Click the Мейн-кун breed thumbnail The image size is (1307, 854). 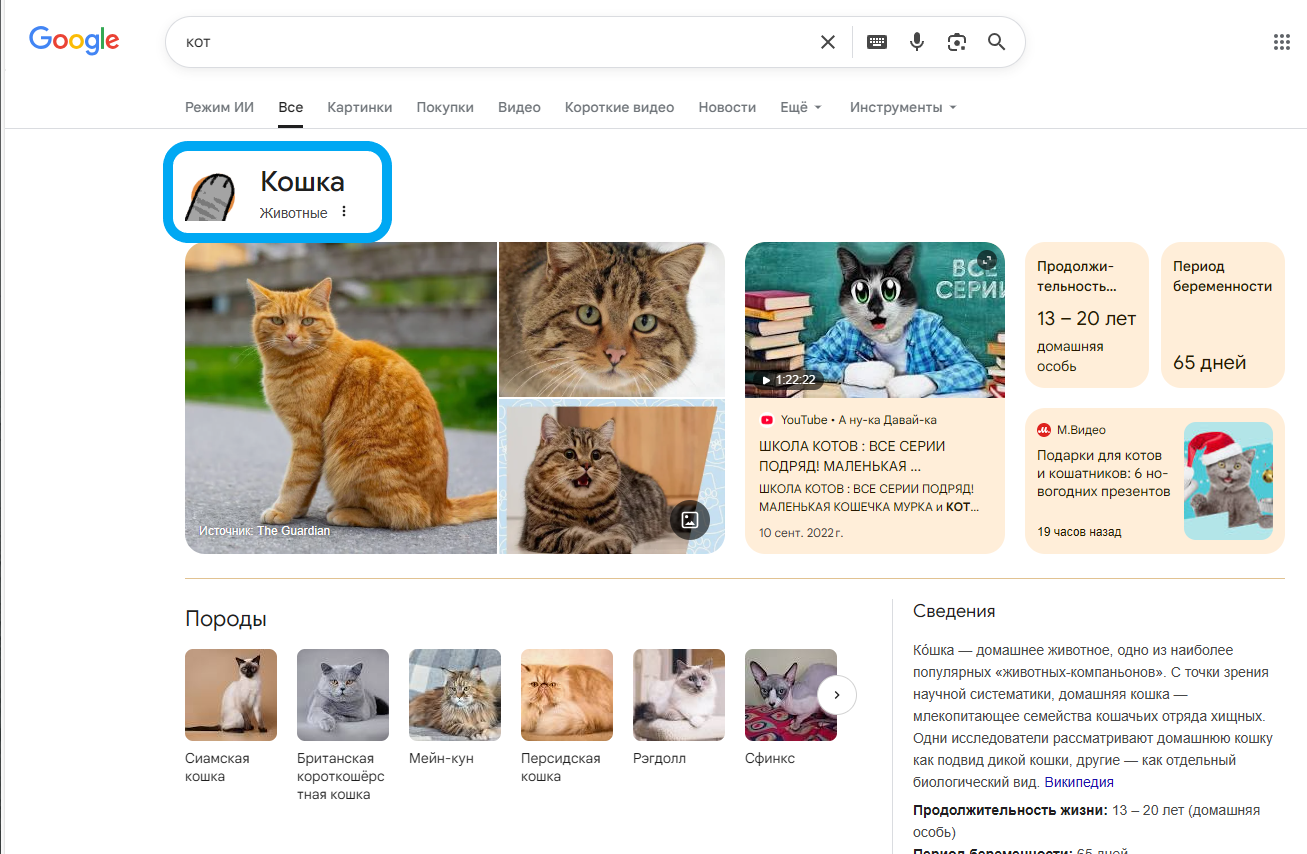click(x=455, y=694)
